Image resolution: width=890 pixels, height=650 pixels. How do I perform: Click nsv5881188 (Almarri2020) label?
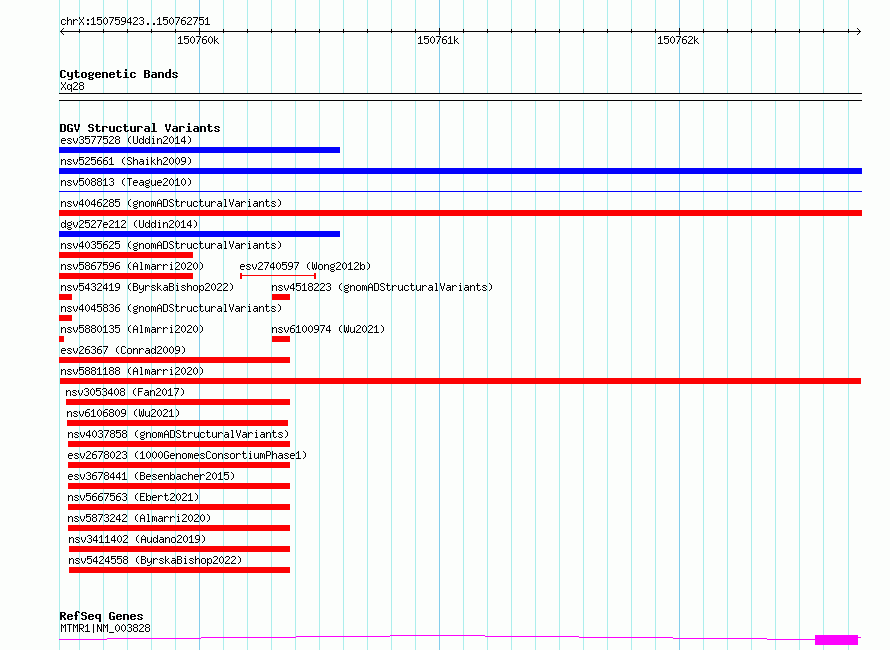(x=132, y=371)
